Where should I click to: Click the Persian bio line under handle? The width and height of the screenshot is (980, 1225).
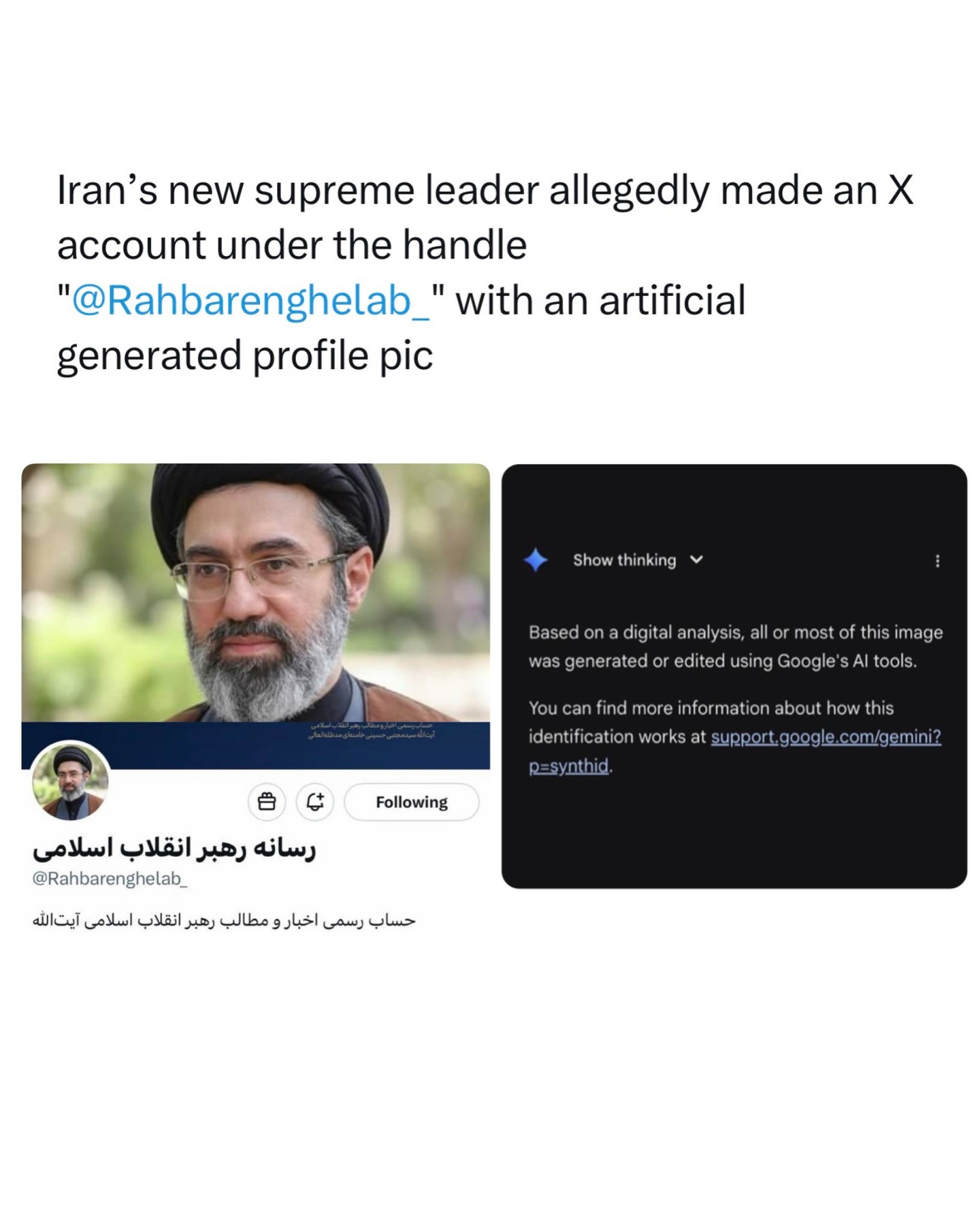coord(224,921)
